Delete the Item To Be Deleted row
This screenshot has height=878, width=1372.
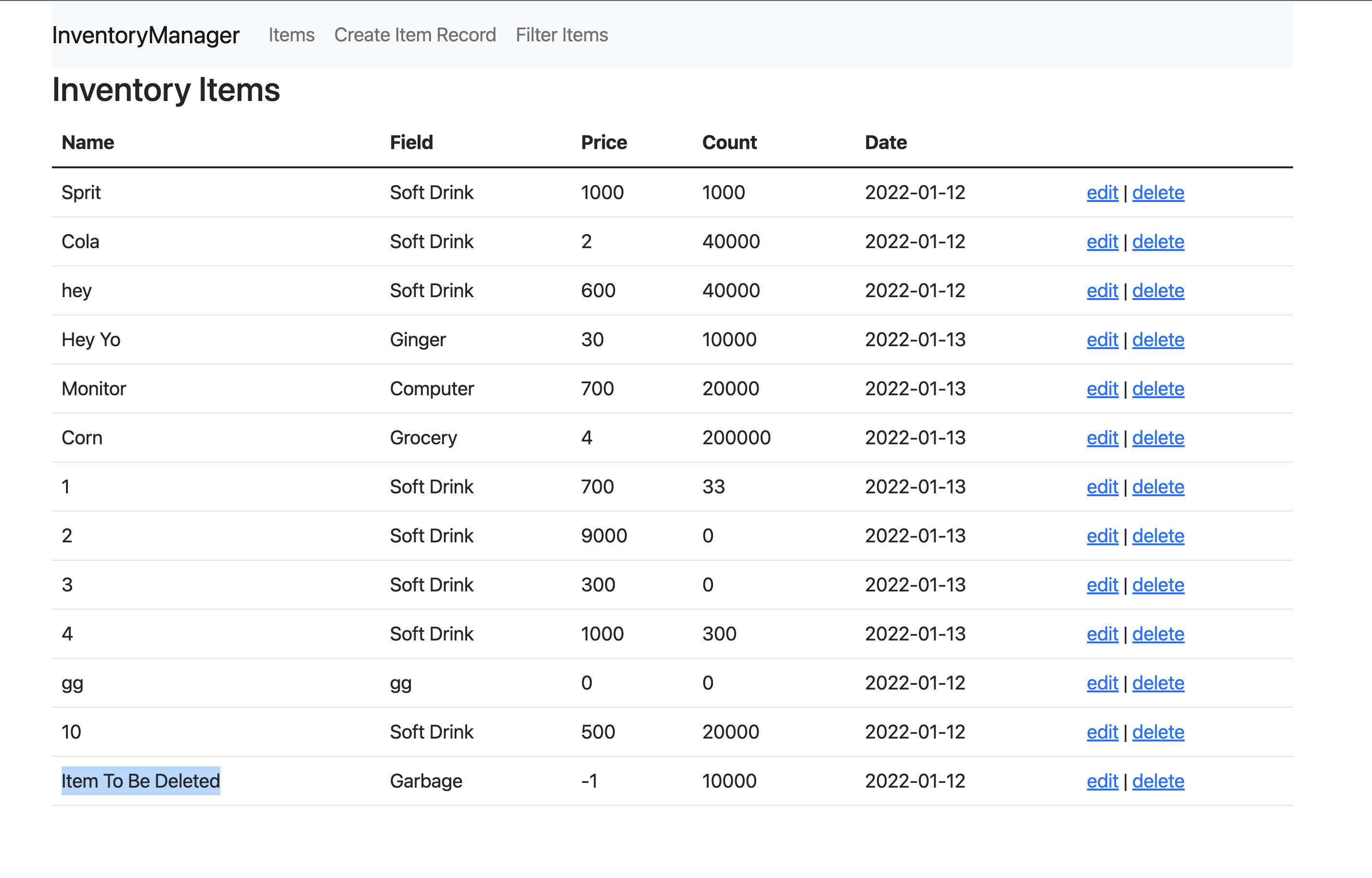(x=1157, y=781)
